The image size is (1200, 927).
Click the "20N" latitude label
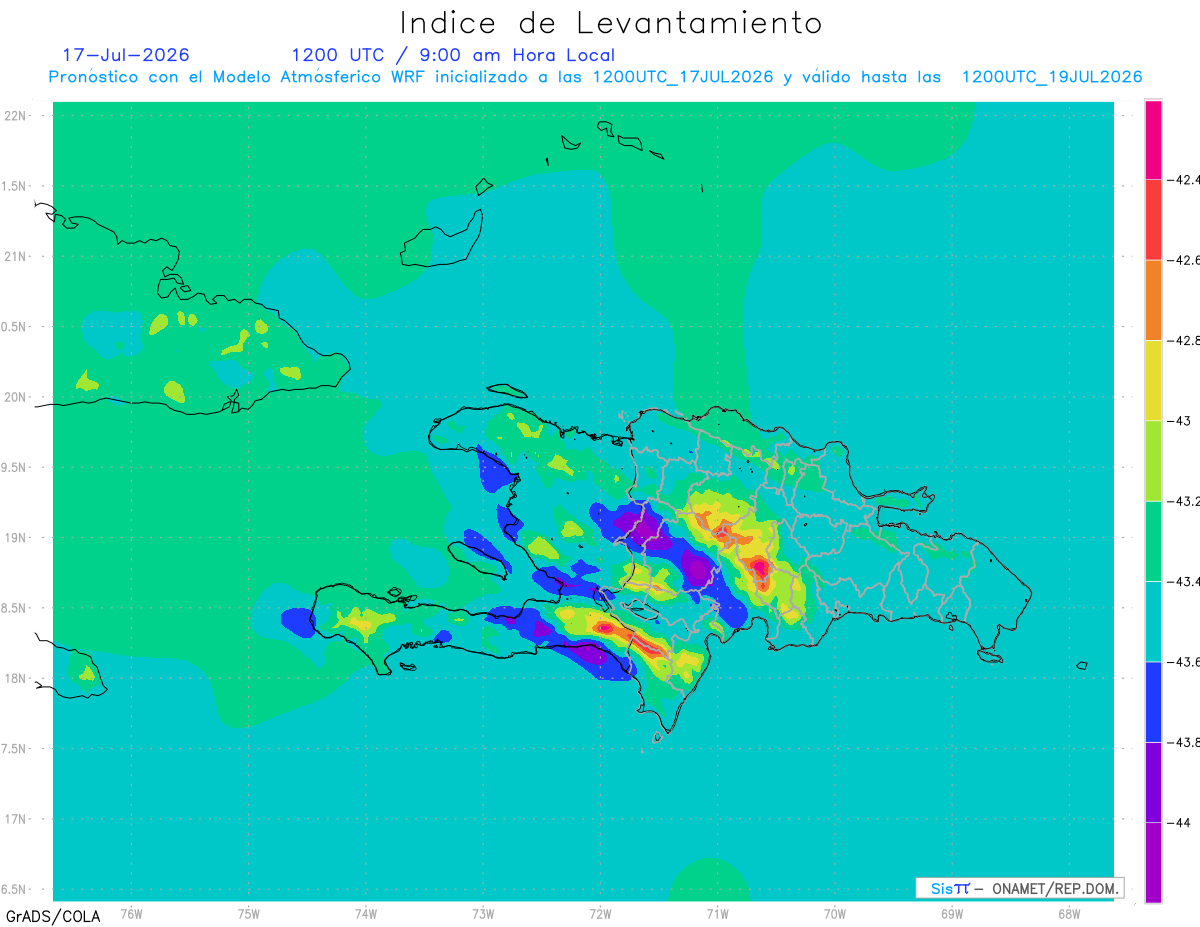click(x=16, y=397)
